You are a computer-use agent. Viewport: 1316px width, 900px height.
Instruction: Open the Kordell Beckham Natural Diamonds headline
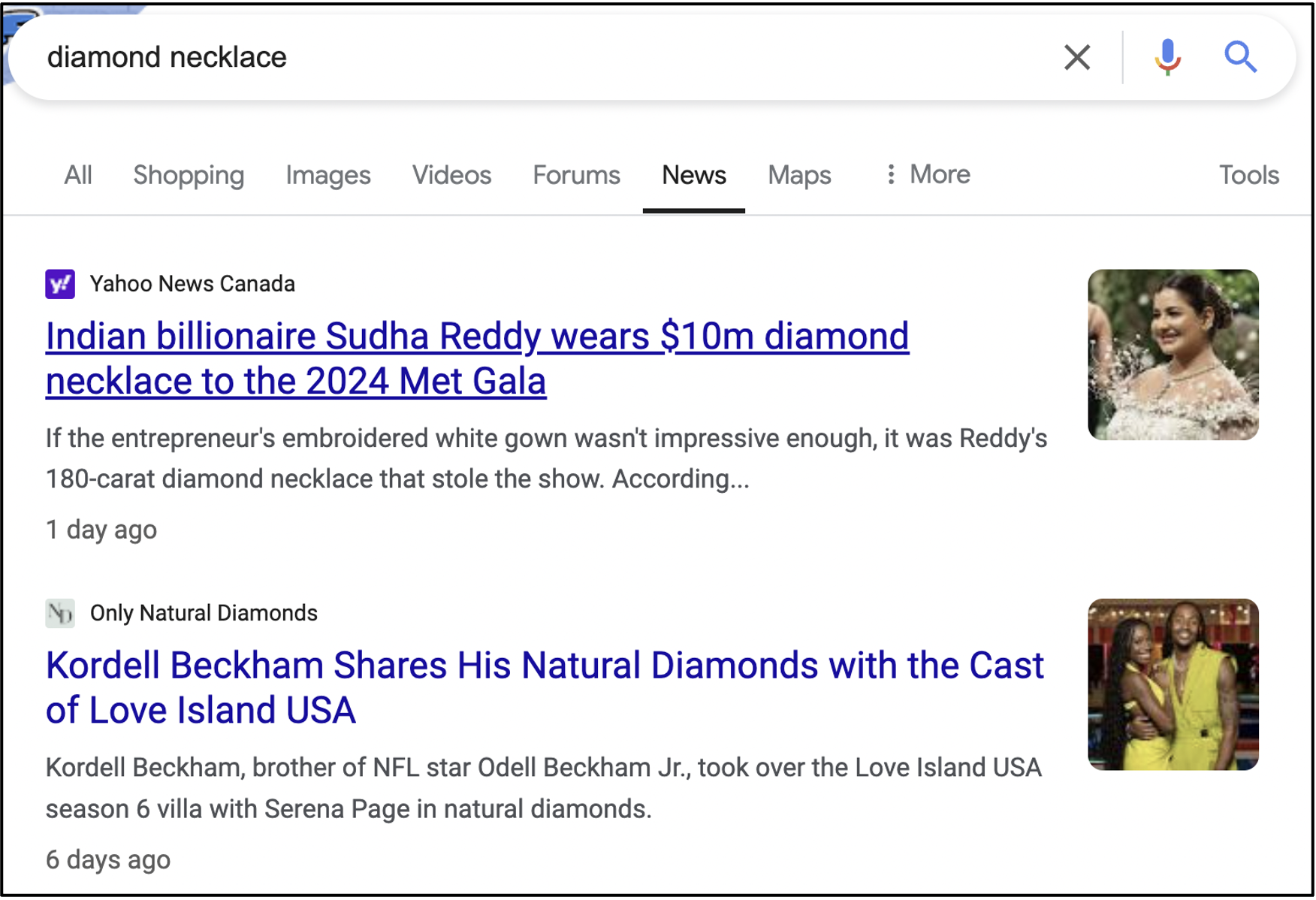point(545,687)
